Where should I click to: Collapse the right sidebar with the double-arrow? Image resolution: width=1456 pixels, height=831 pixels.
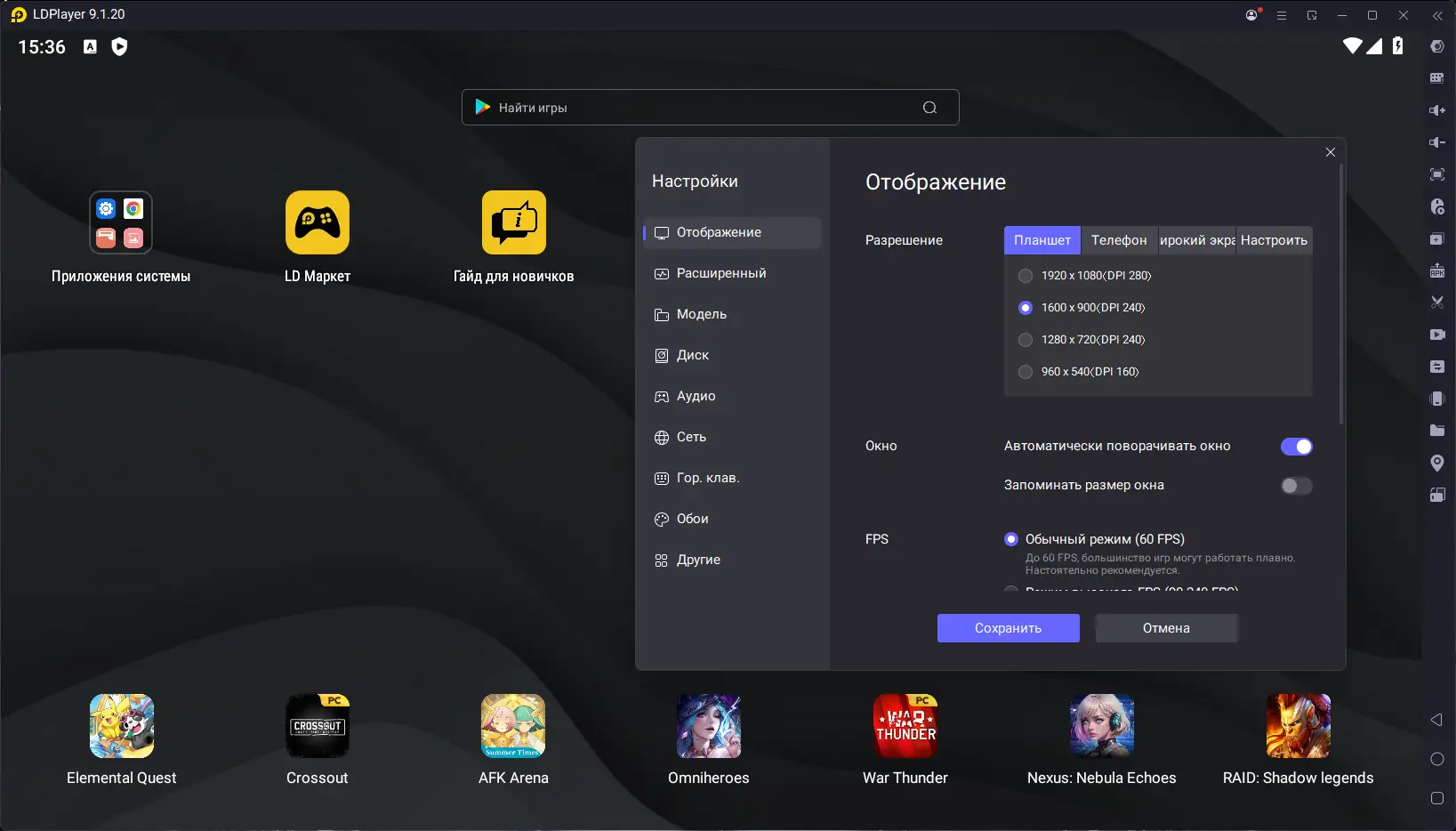pyautogui.click(x=1436, y=15)
